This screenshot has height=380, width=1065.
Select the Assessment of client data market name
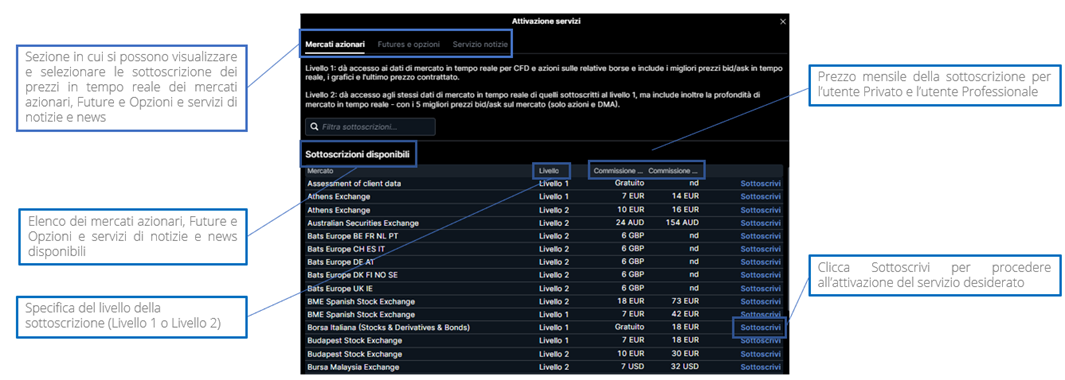(x=354, y=184)
